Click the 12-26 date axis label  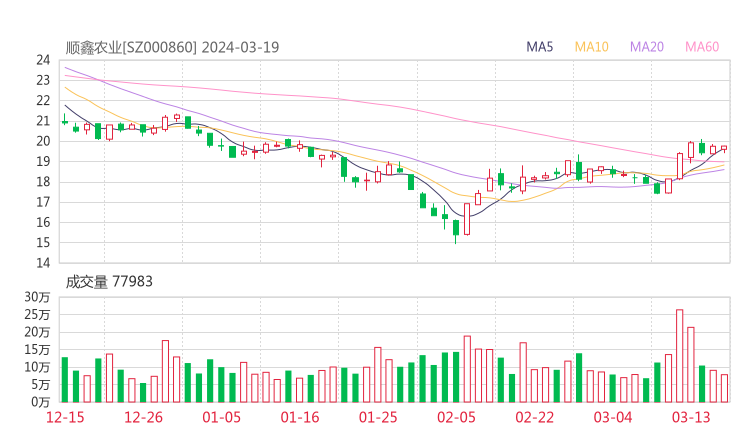point(143,417)
